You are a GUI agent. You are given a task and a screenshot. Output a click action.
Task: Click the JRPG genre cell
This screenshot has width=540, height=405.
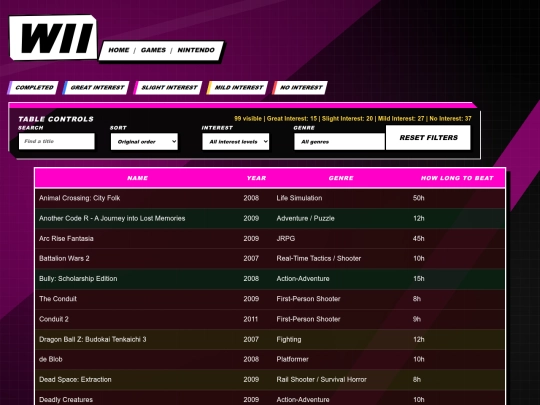pos(285,238)
